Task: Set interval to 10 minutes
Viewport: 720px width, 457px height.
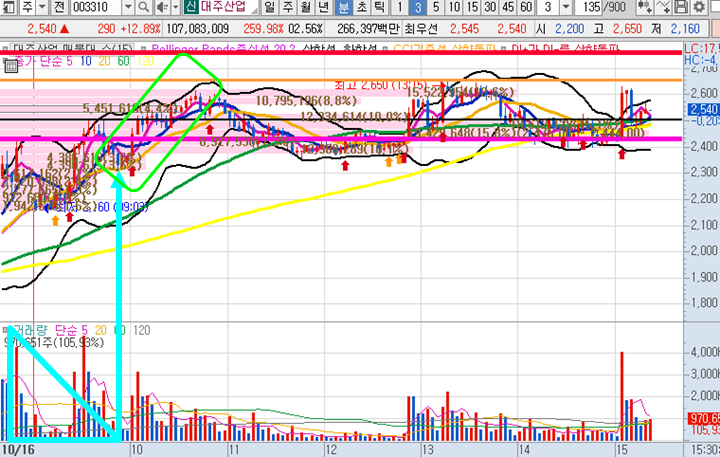Action: point(454,7)
